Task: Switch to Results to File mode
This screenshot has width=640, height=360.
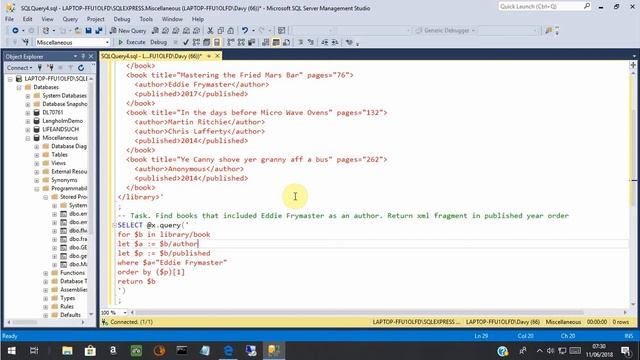Action: tap(286, 42)
